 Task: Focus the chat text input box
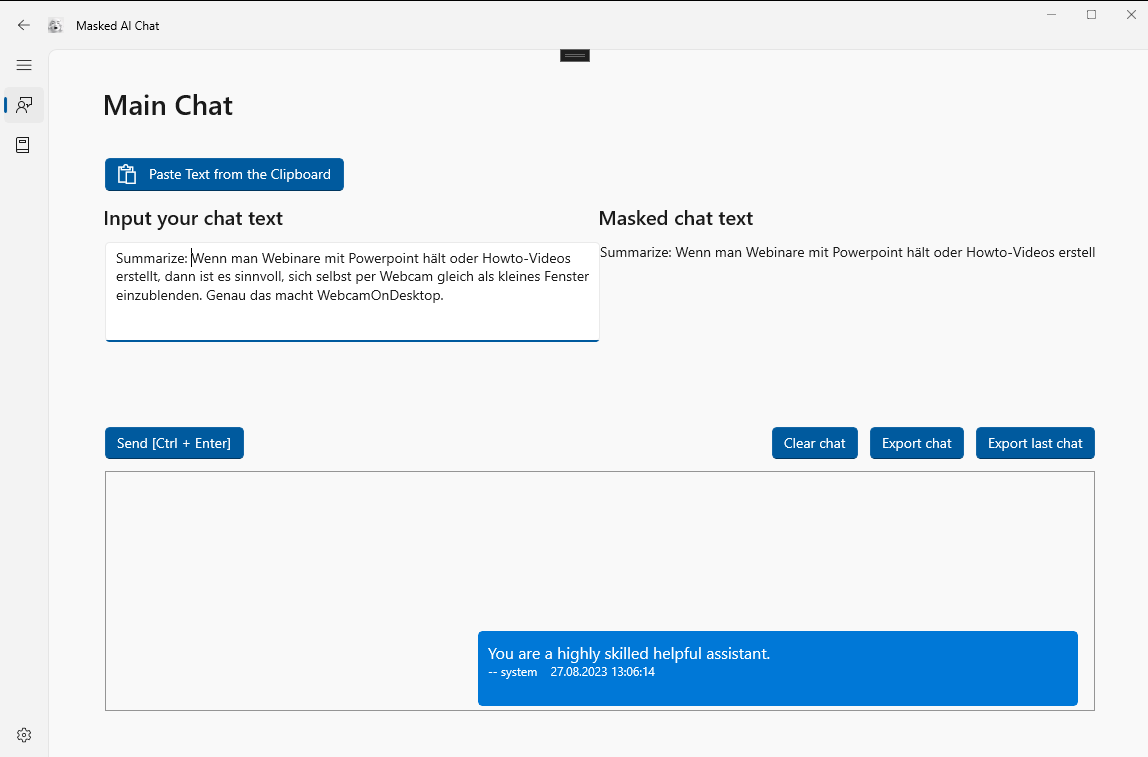(352, 291)
